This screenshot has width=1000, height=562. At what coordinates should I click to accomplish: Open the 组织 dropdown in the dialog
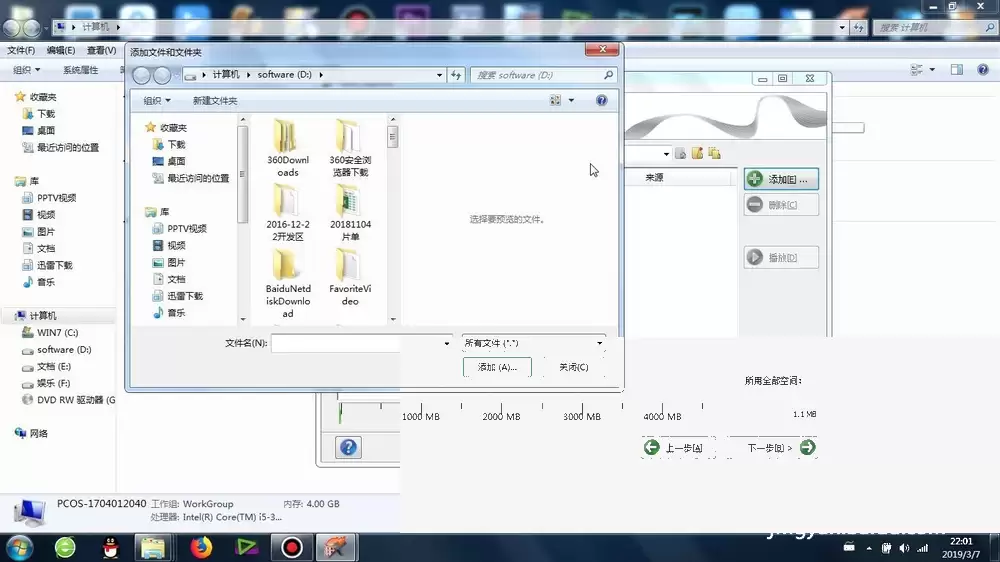pyautogui.click(x=157, y=100)
